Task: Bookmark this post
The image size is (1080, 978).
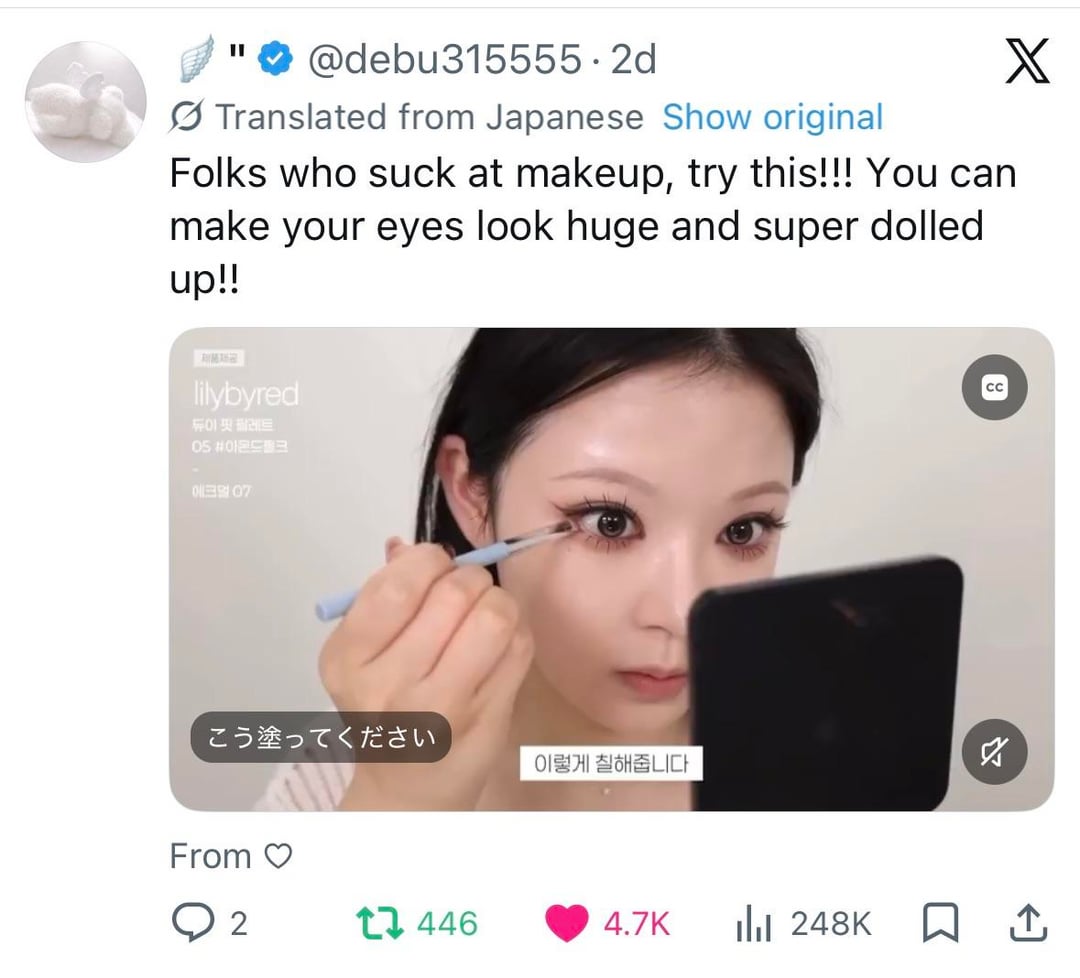Action: 940,923
